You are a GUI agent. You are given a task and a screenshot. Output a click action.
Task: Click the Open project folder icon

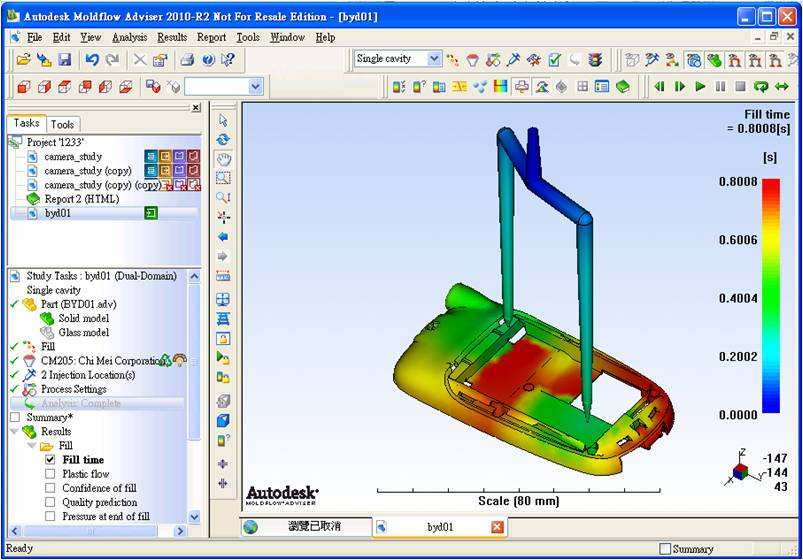23,59
